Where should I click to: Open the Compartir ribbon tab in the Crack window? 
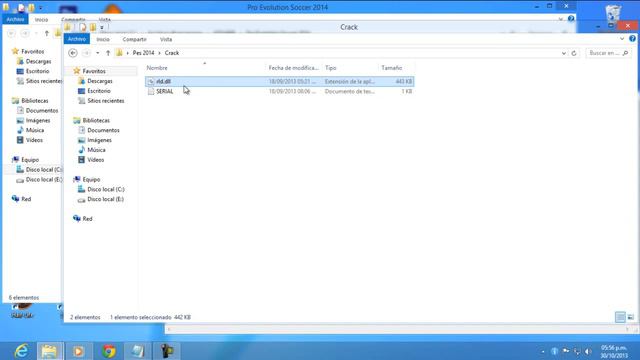click(x=134, y=39)
